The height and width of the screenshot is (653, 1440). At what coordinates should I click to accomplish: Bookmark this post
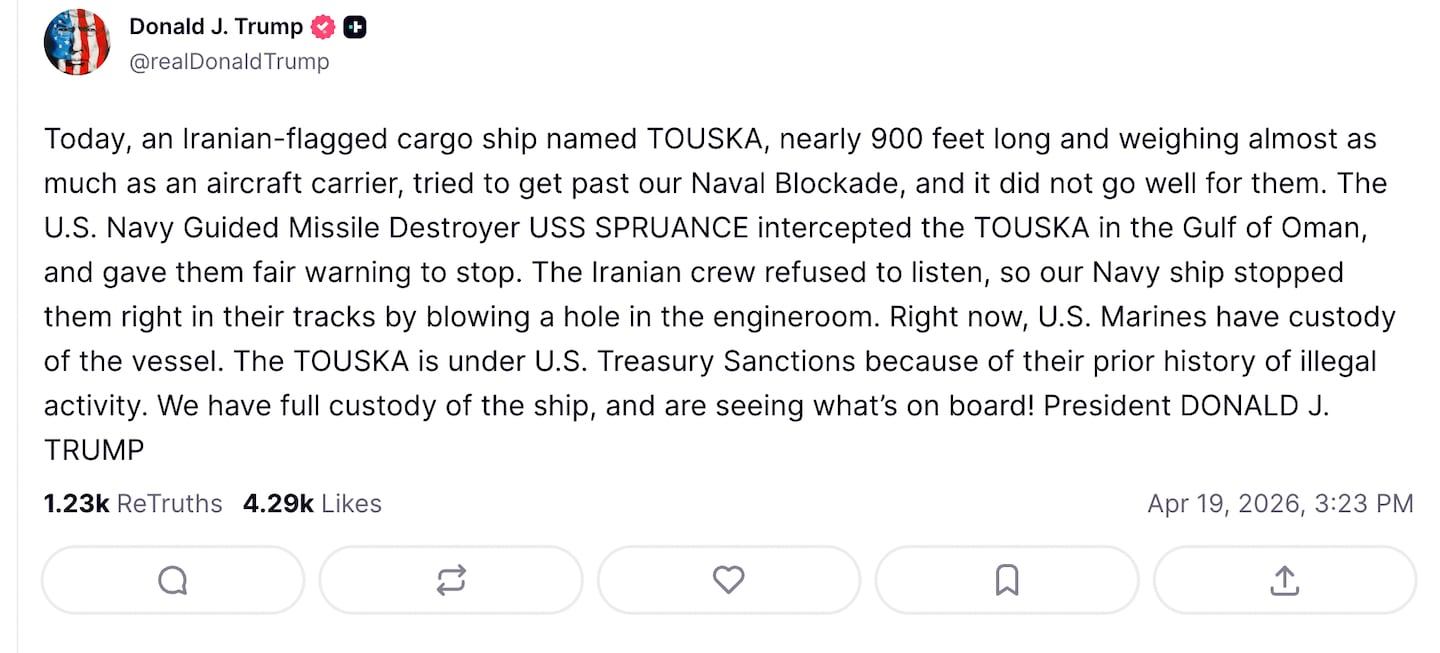[x=1007, y=580]
